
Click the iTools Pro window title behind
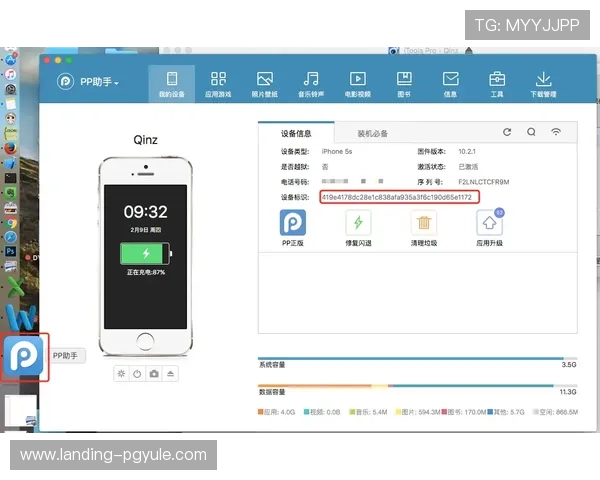coord(431,51)
